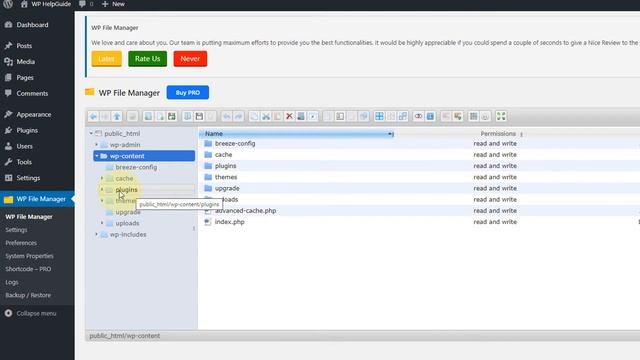Click the Invert selection toolbar icon
Viewport: 640px width, 360px height.
pyautogui.click(x=403, y=116)
